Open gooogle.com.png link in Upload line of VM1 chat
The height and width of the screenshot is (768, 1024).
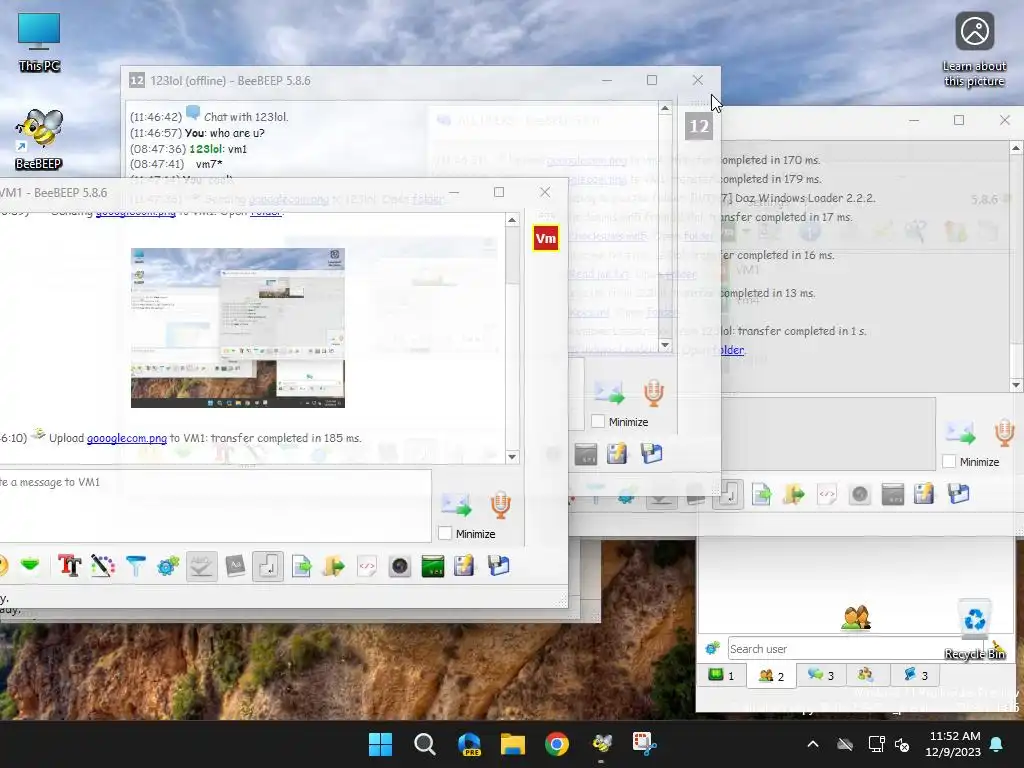point(127,438)
